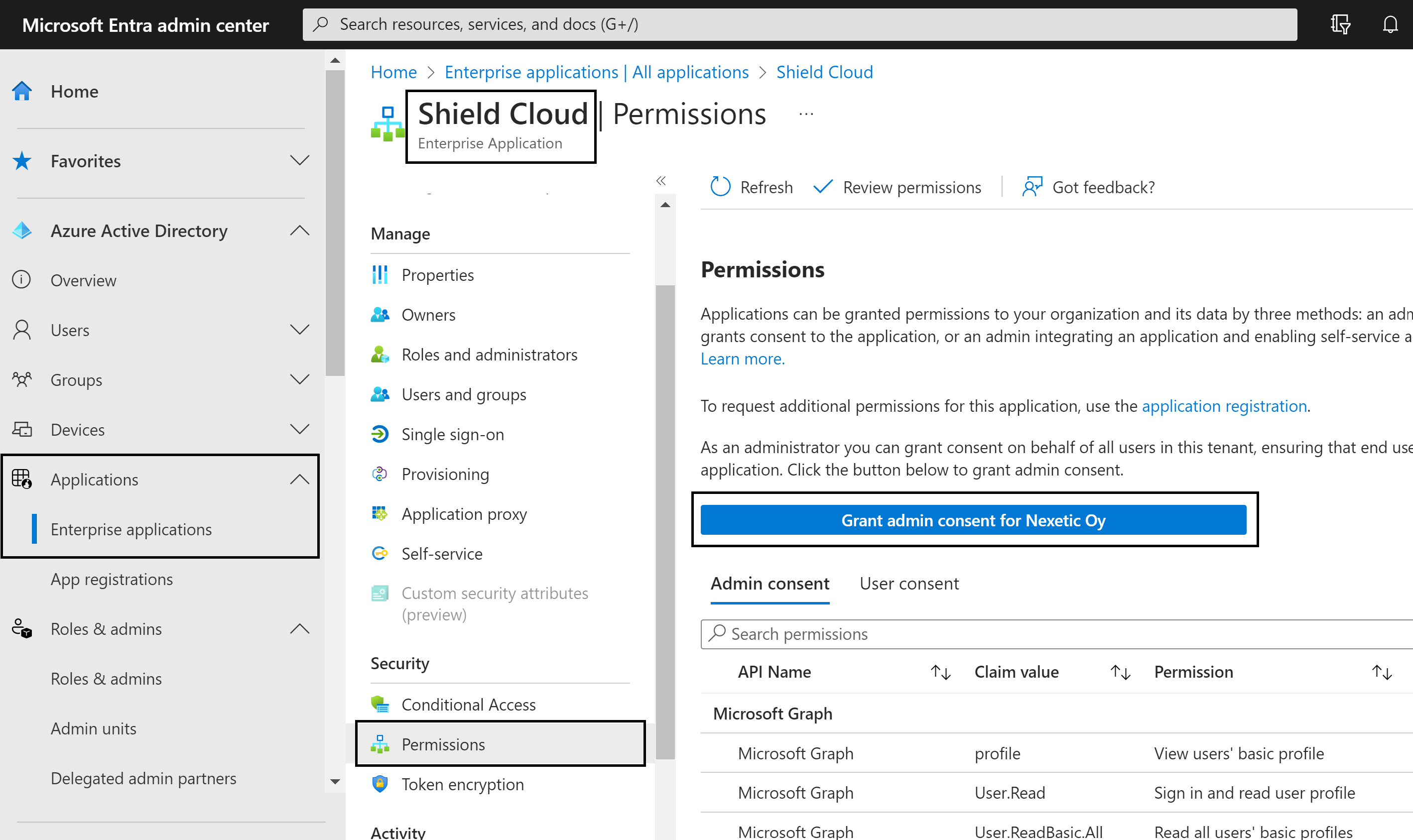The image size is (1413, 840).
Task: Collapse the Roles & admins section chevron
Action: (299, 628)
